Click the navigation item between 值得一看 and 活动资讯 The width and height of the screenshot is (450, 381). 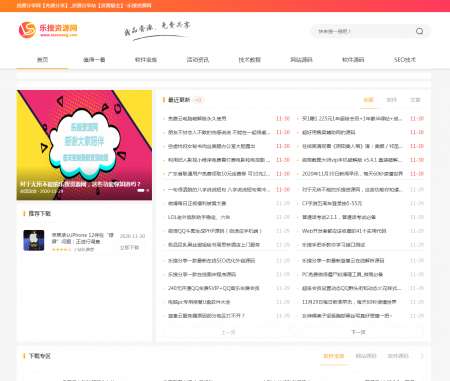[146, 60]
